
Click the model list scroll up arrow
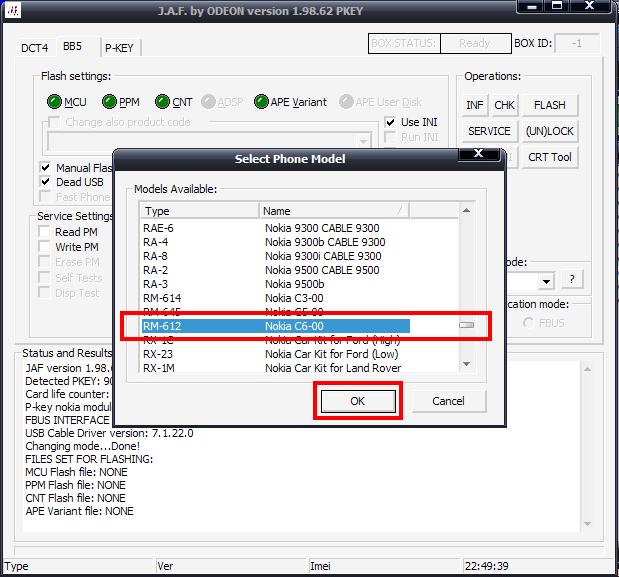pos(467,211)
